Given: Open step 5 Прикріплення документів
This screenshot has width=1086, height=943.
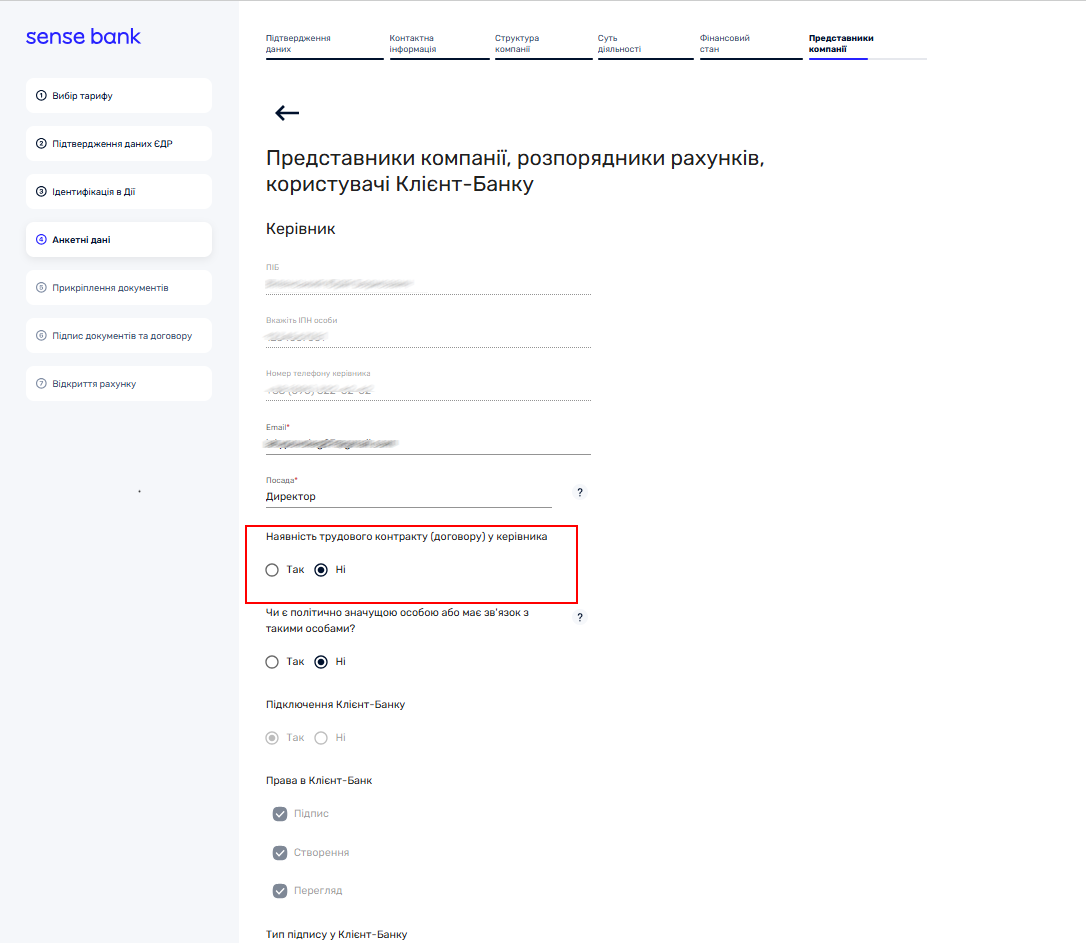Looking at the screenshot, I should 118,287.
